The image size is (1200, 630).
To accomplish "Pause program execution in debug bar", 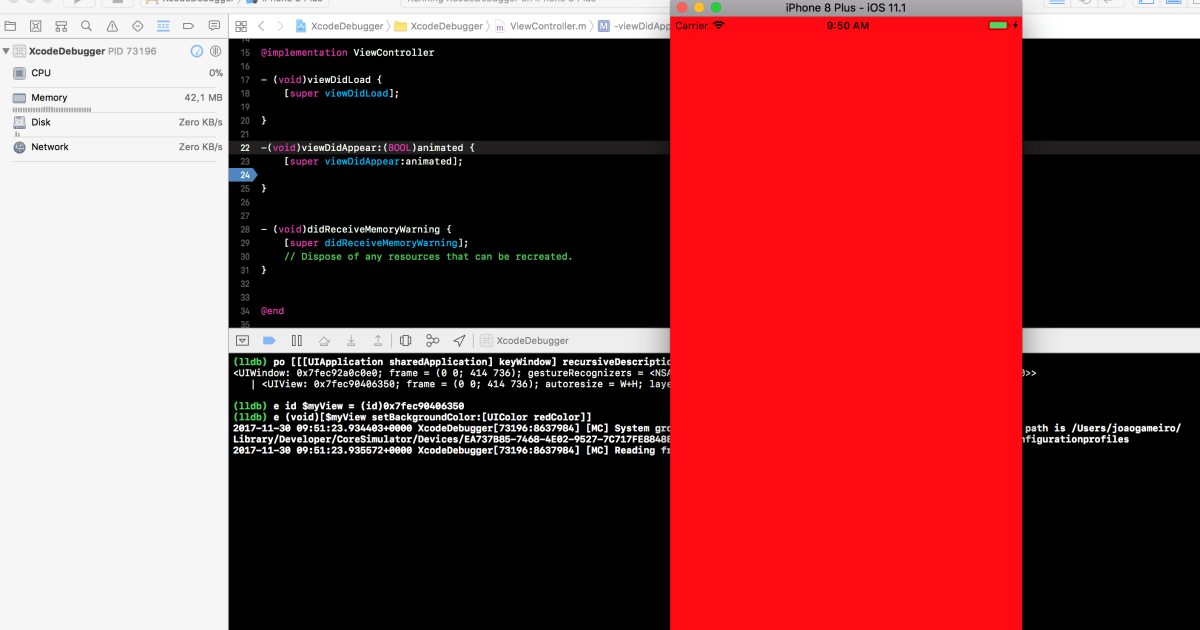I will [296, 341].
